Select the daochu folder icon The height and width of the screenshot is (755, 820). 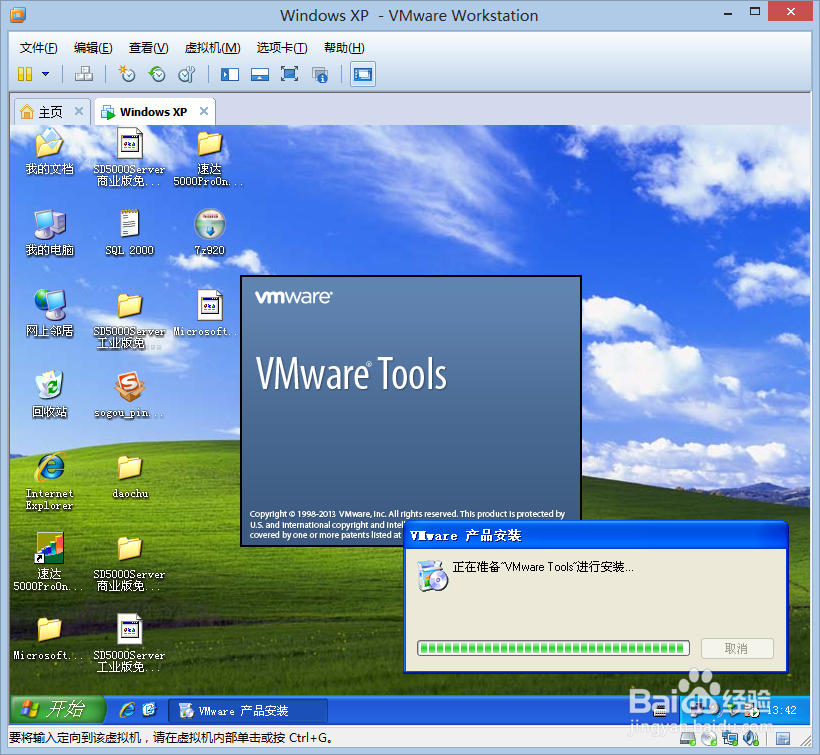129,476
